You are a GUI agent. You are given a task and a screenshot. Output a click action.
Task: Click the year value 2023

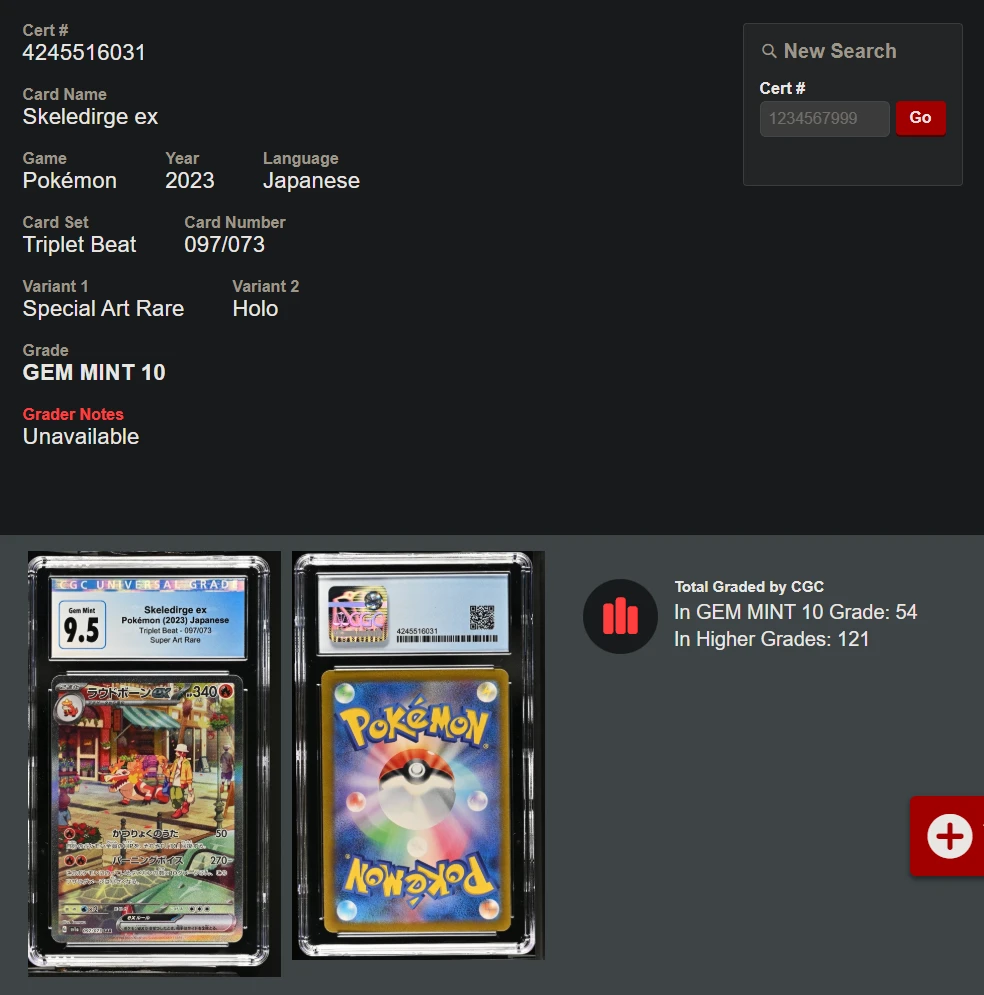[190, 181]
